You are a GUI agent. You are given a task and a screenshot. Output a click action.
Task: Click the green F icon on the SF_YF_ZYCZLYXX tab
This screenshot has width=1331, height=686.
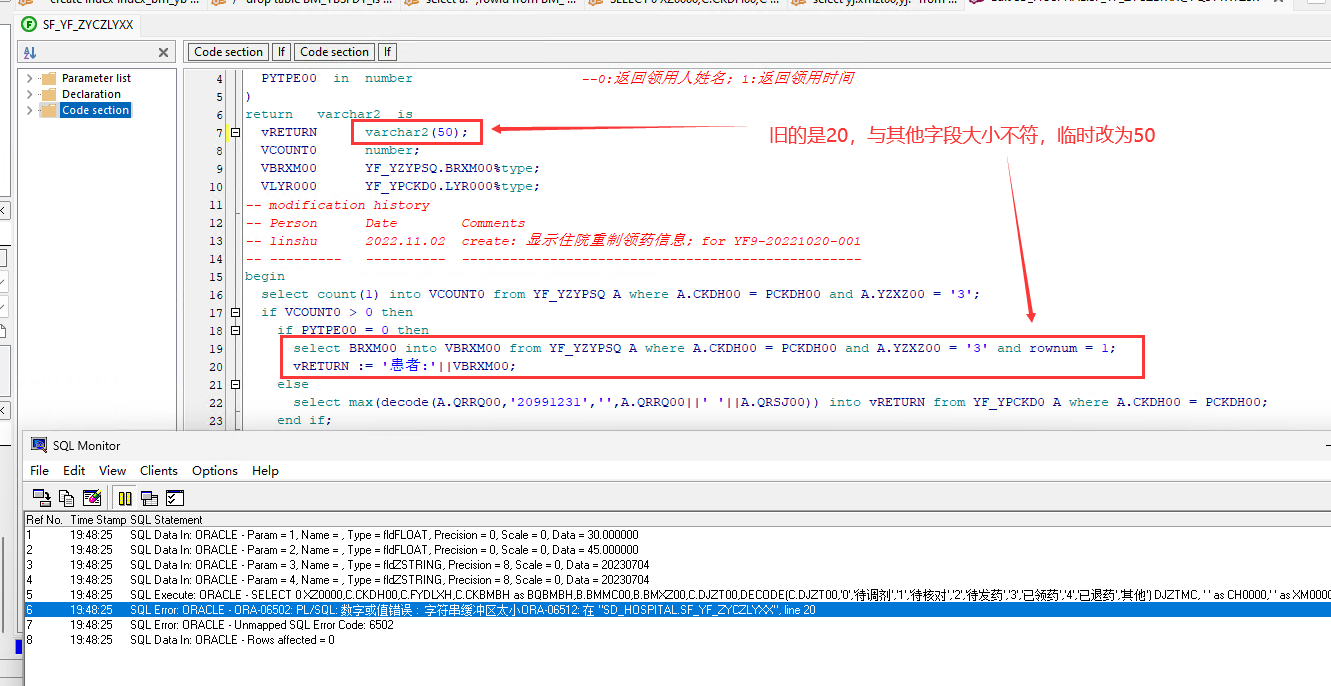pyautogui.click(x=29, y=24)
